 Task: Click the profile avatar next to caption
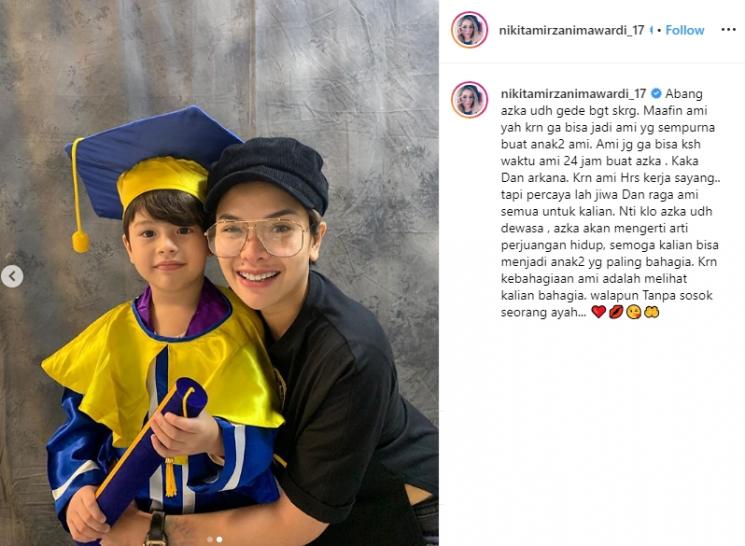click(x=469, y=100)
